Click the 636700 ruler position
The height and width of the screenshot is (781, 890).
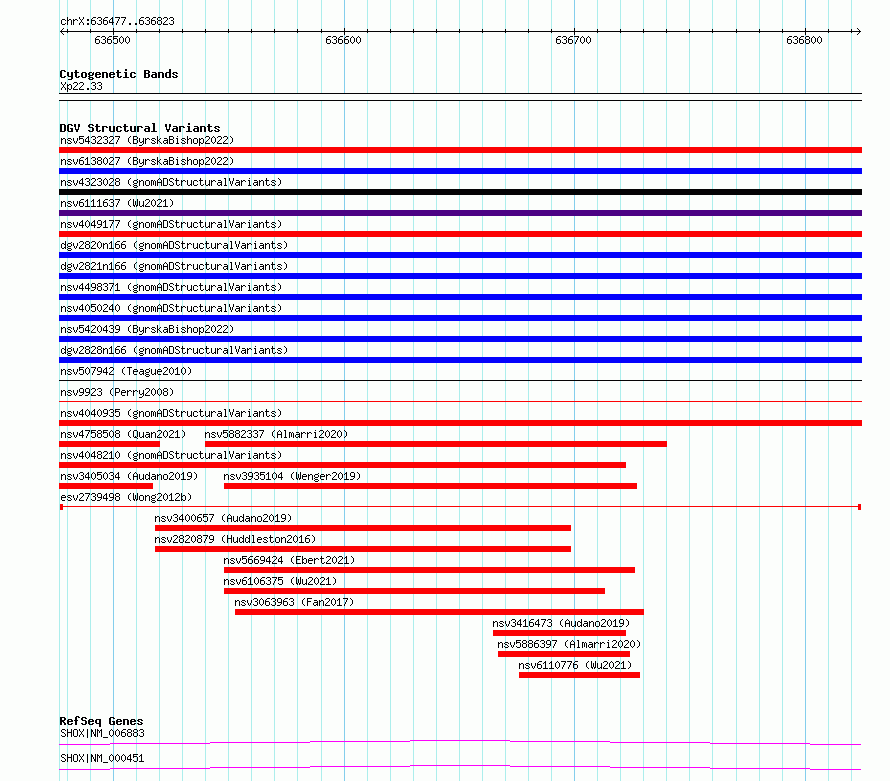click(573, 40)
